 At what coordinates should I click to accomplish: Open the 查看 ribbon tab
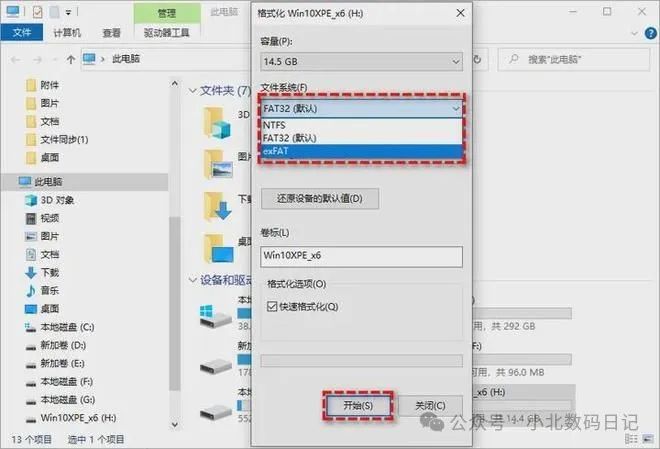click(112, 32)
